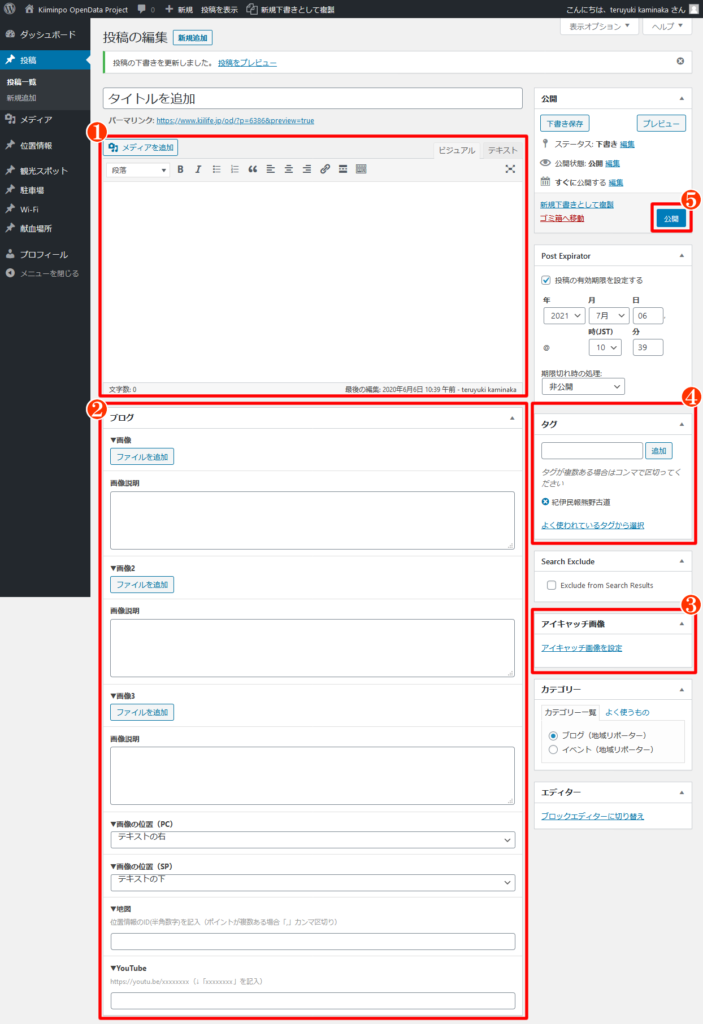Remove the 紀伊民報熊野古道 tag
This screenshot has height=1024, width=703.
pos(545,501)
